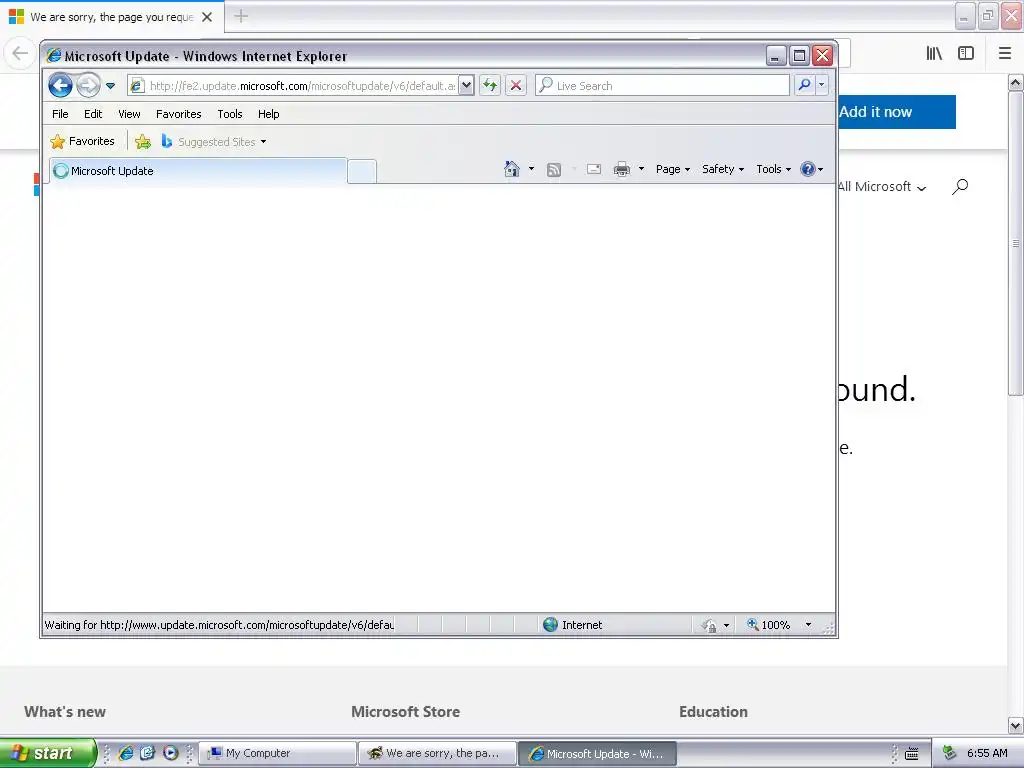This screenshot has width=1024, height=768.
Task: Click the blue Help question mark icon
Action: pyautogui.click(x=808, y=169)
